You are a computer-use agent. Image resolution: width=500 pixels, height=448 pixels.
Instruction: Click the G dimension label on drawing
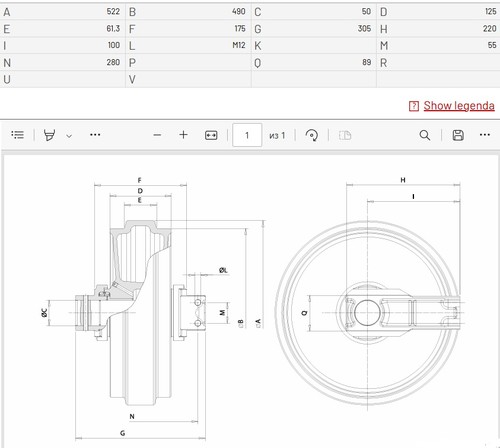point(123,433)
